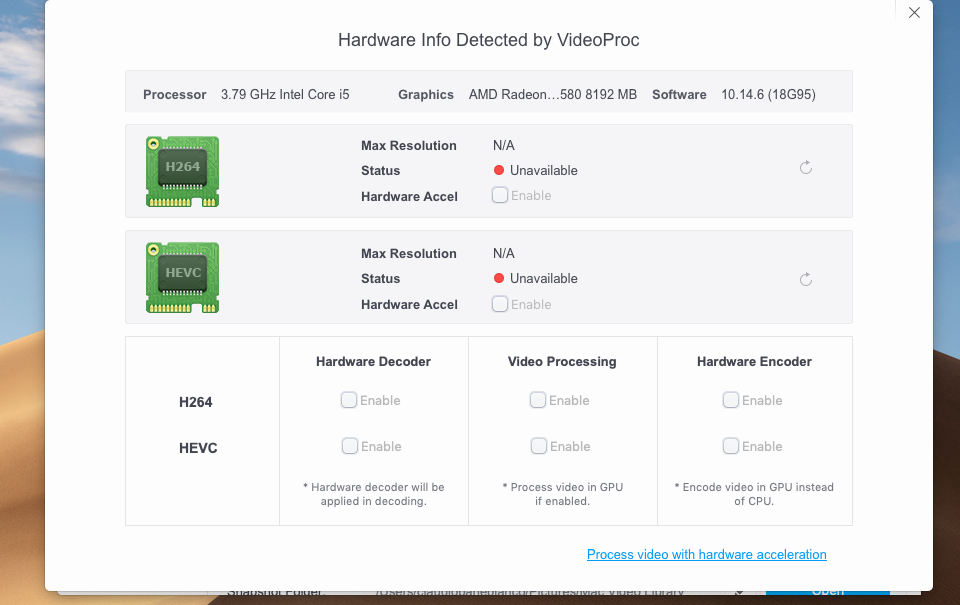Click note 'Encode video in GPU instead of CPU.'
This screenshot has width=960, height=605.
754,494
